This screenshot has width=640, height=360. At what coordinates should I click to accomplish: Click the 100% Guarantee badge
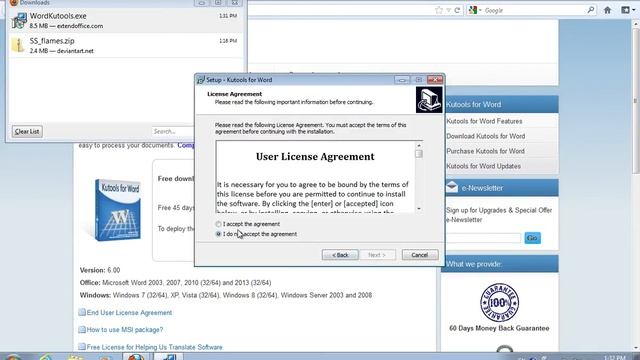[499, 302]
